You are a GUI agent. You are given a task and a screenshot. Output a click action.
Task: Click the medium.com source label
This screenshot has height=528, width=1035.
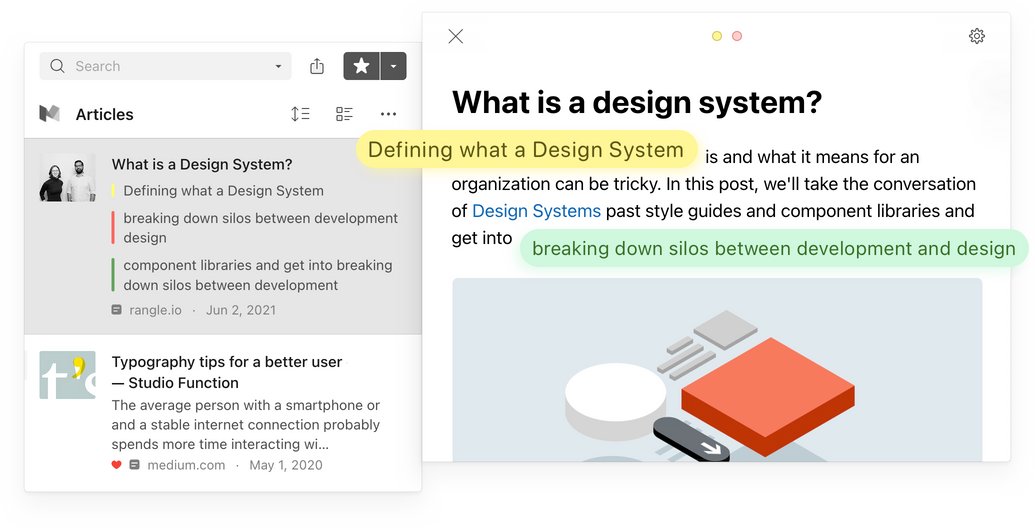(x=186, y=465)
